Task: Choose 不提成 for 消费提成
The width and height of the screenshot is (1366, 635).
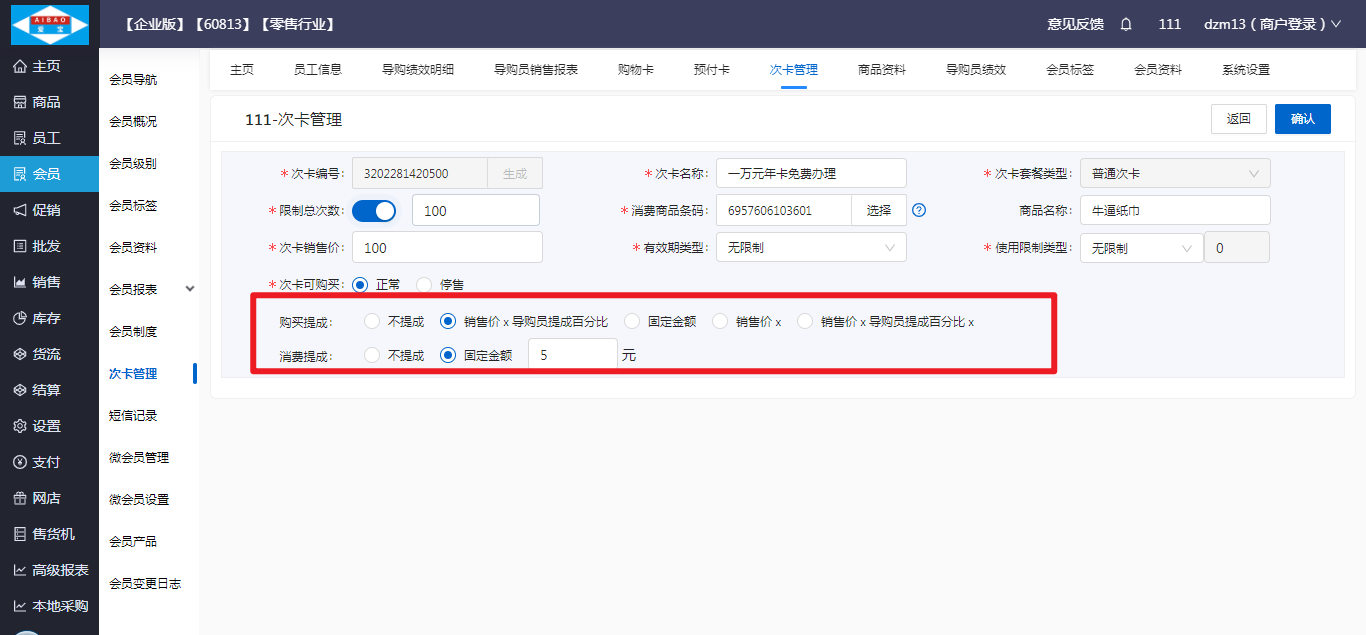Action: (372, 355)
